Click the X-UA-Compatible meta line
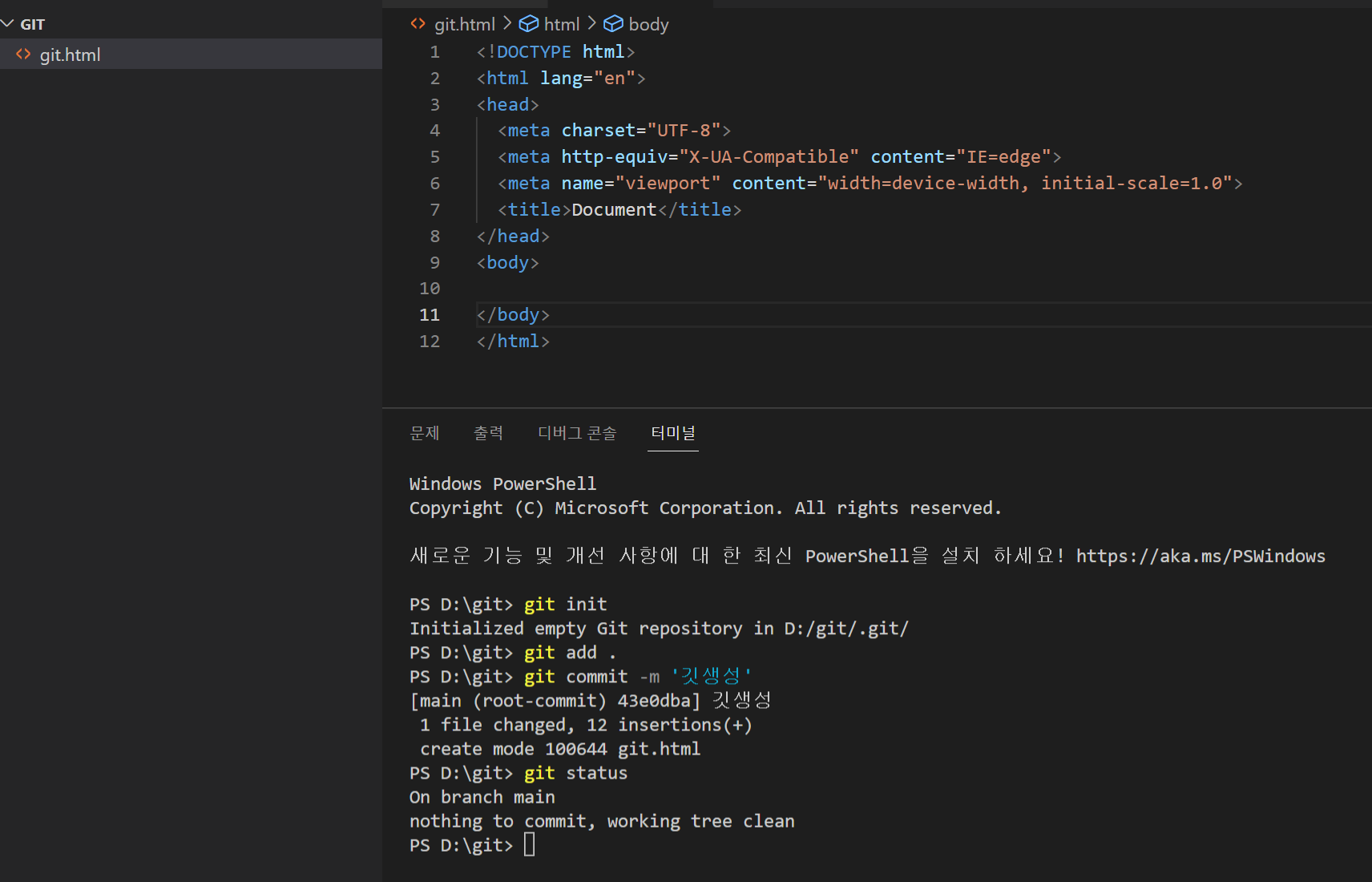This screenshot has width=1372, height=882. coord(779,156)
